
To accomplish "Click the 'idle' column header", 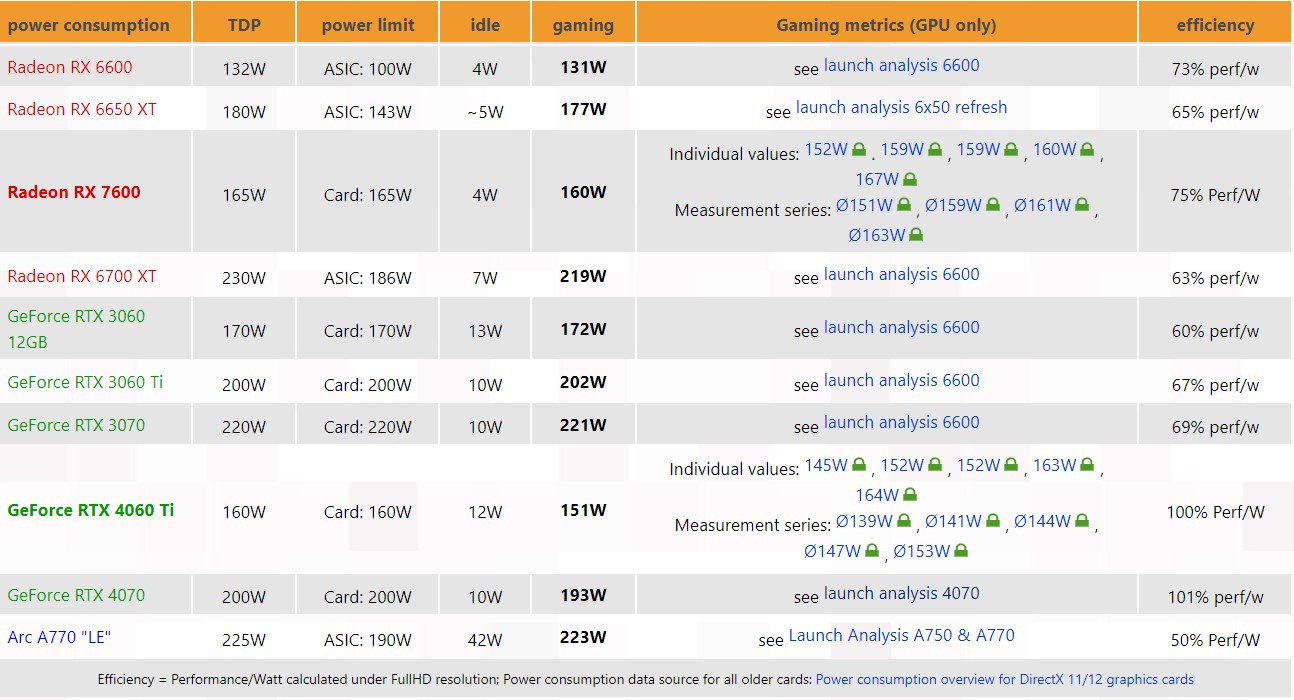I will pyautogui.click(x=485, y=26).
